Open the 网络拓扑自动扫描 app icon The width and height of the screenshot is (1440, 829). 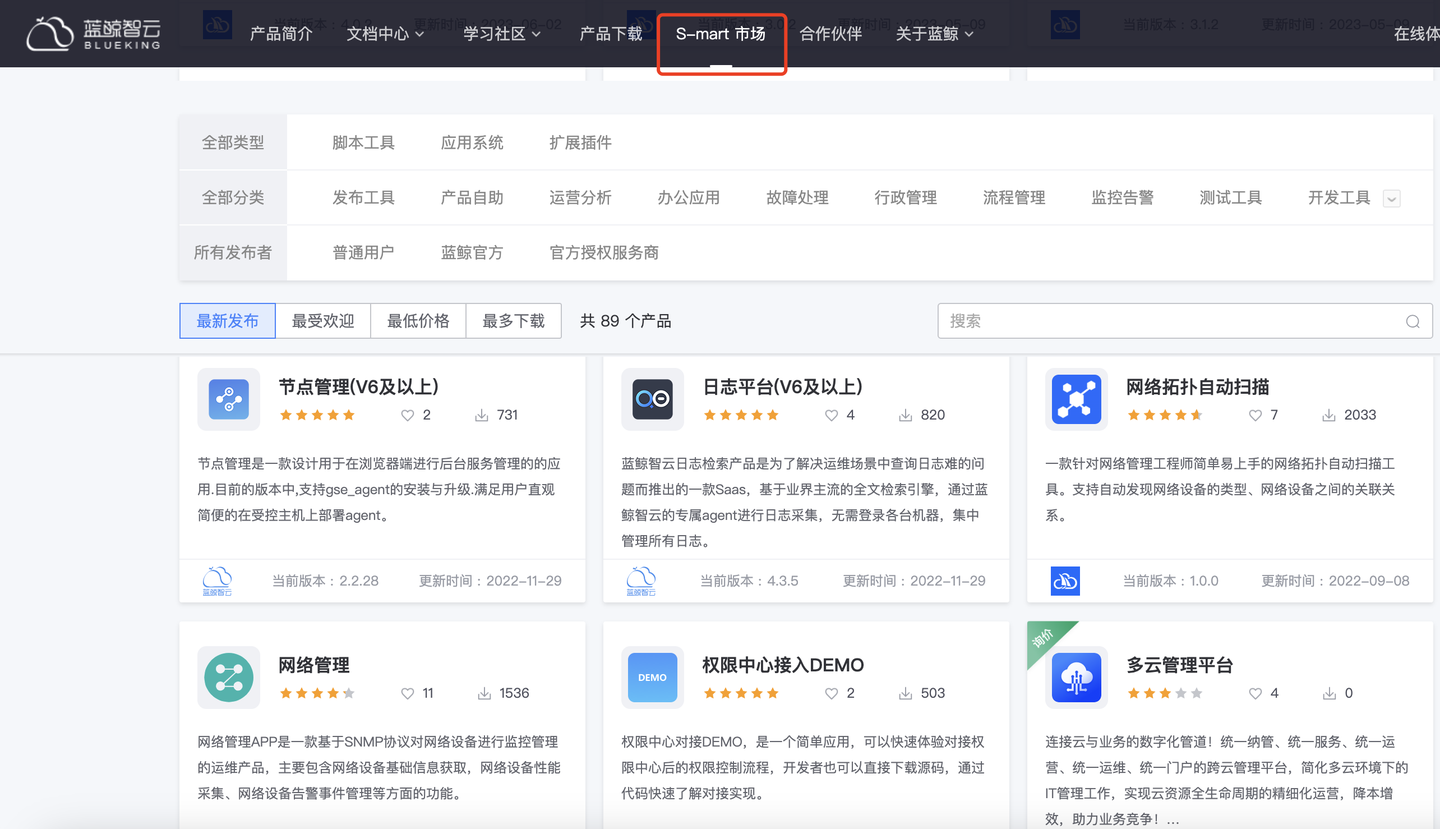point(1076,399)
